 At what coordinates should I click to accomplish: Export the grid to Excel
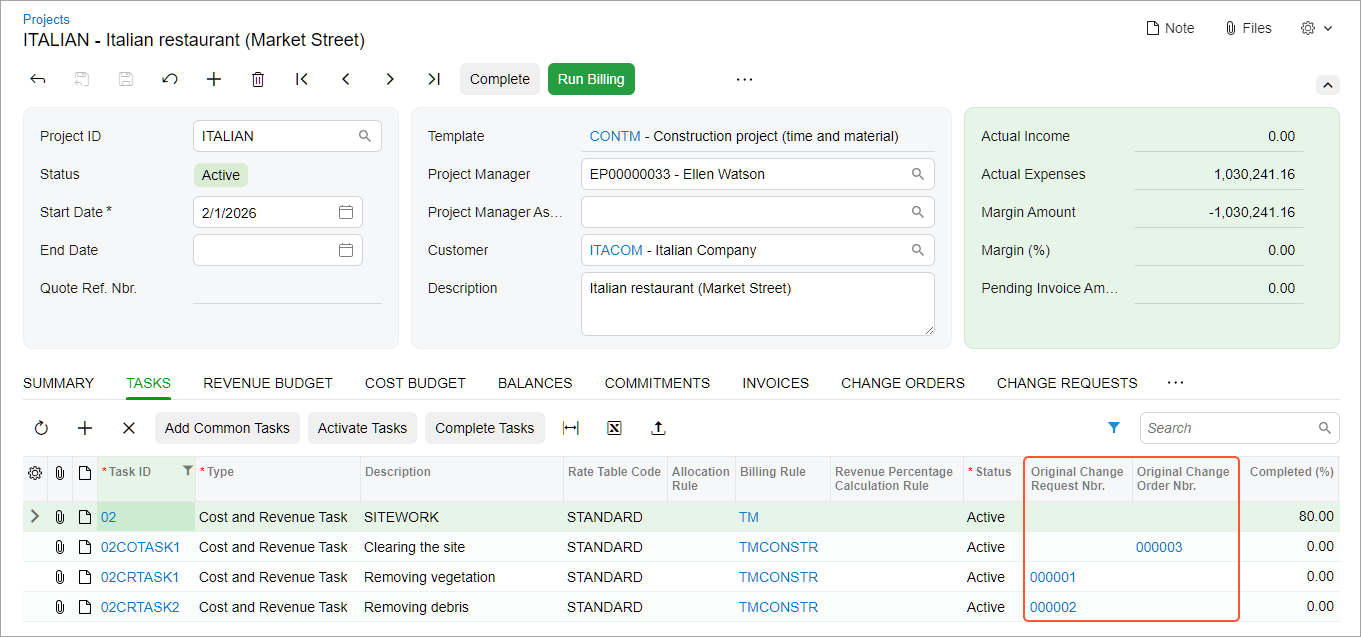coord(615,428)
